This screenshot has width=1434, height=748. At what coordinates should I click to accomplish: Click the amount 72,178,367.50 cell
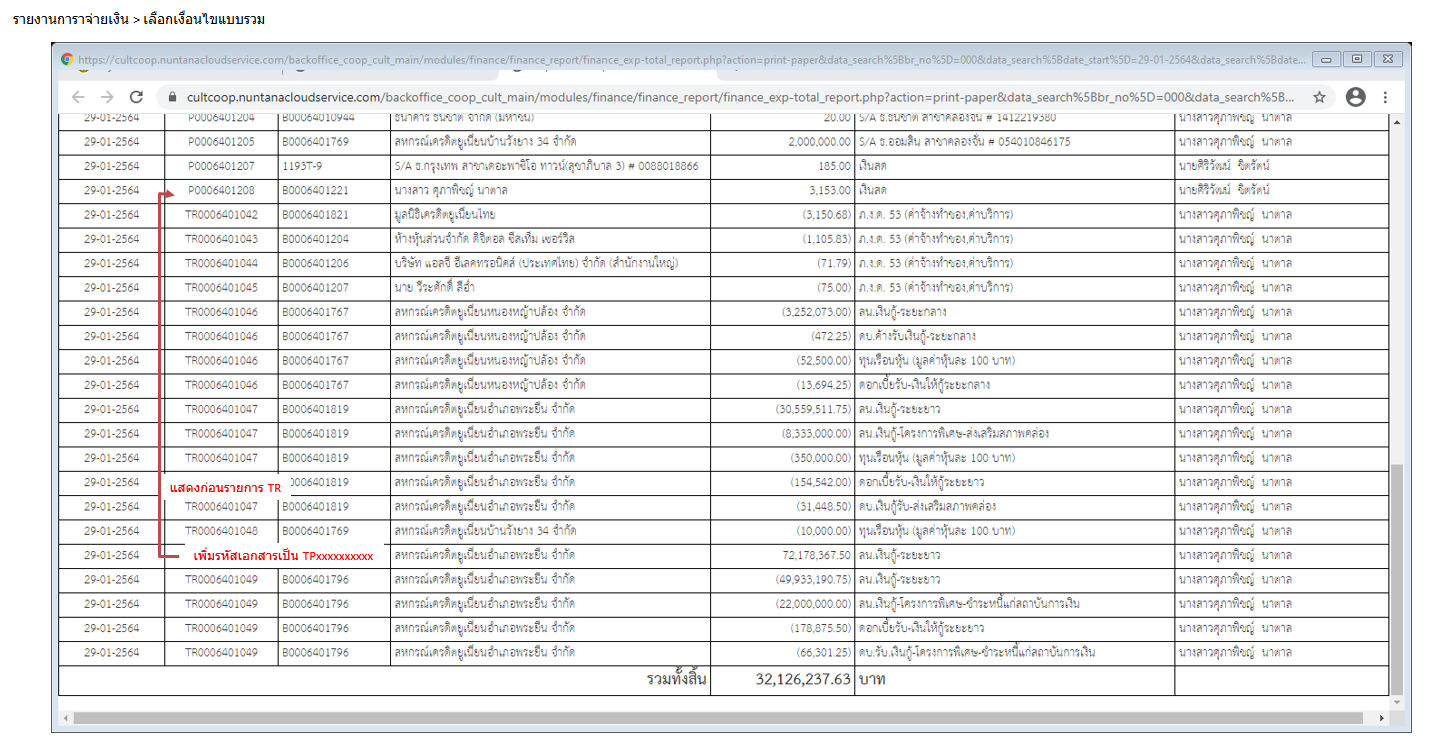805,555
